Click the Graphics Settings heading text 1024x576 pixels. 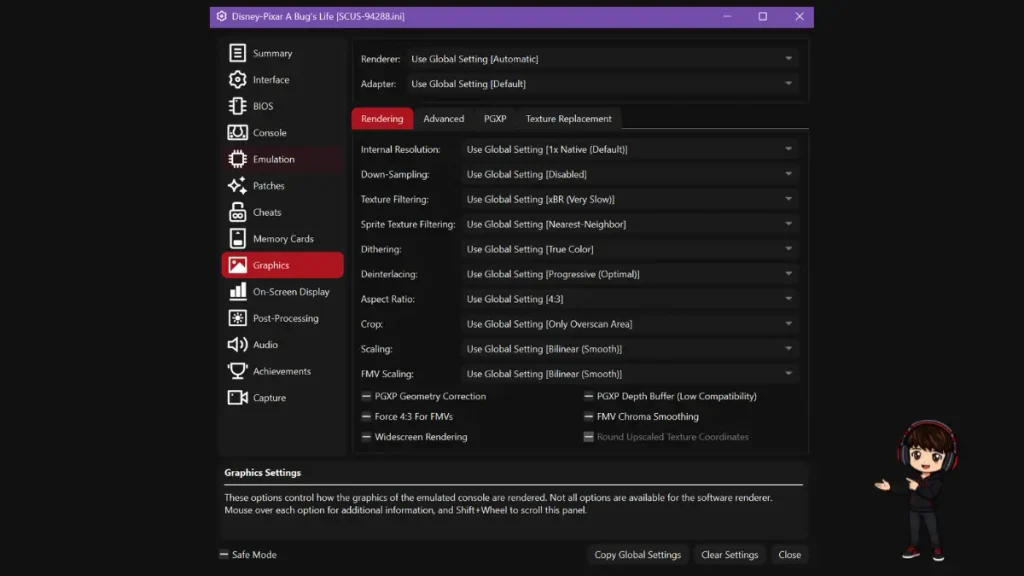coord(263,473)
